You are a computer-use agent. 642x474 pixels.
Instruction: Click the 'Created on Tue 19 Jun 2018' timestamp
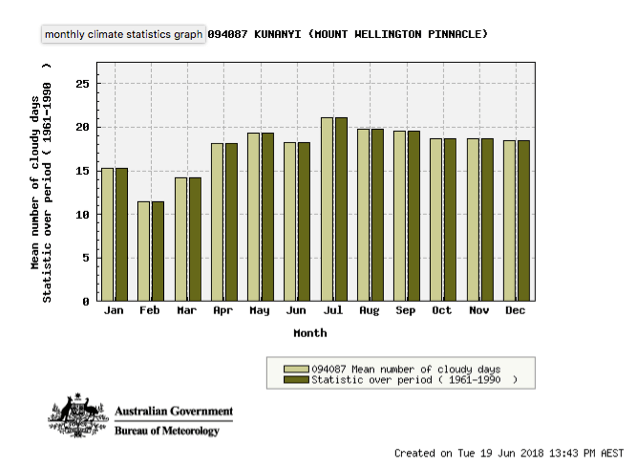509,453
